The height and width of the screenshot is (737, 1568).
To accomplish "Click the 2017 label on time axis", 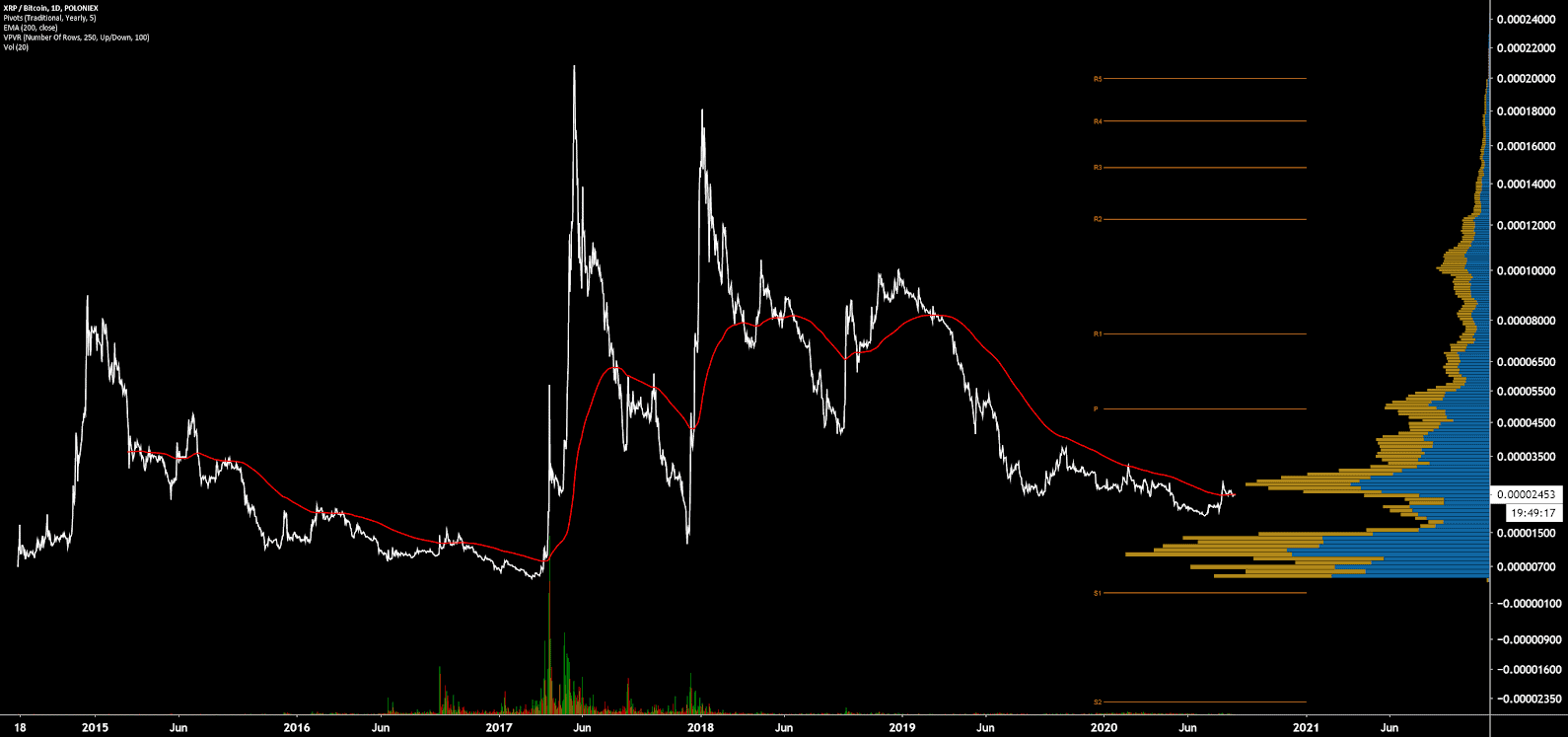I will pos(499,728).
